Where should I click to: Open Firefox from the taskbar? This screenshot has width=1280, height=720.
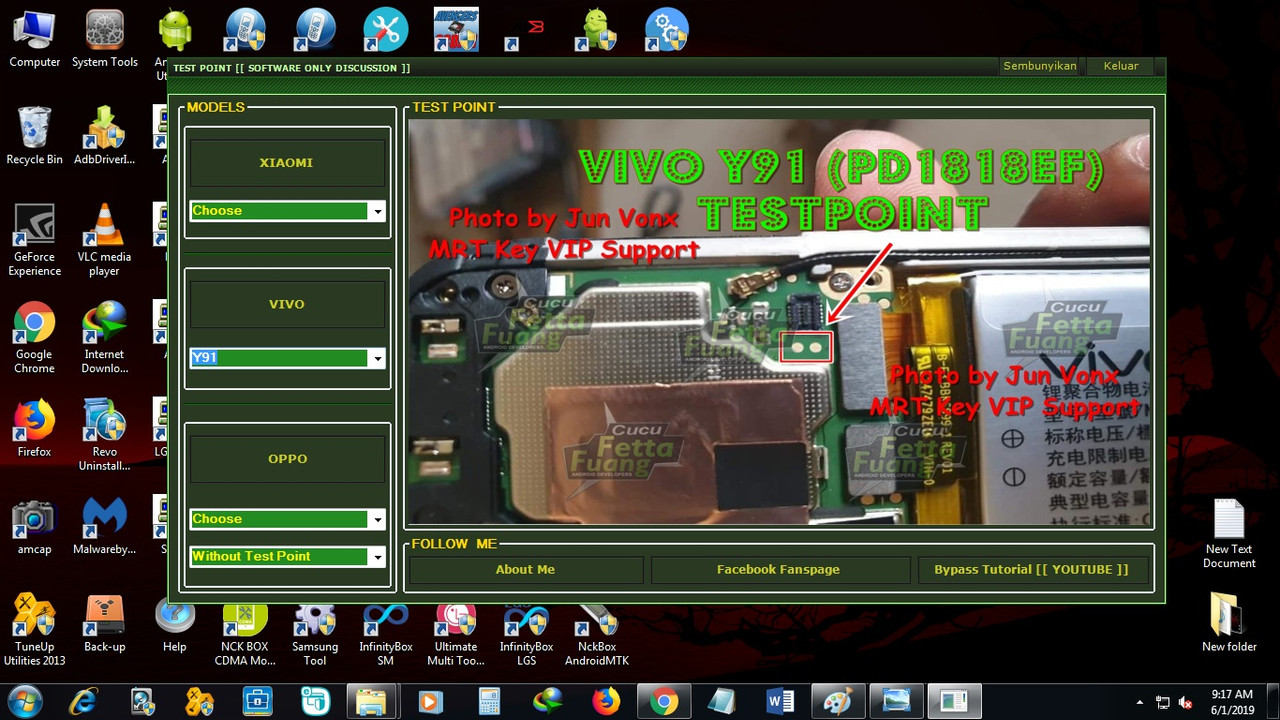click(x=606, y=701)
